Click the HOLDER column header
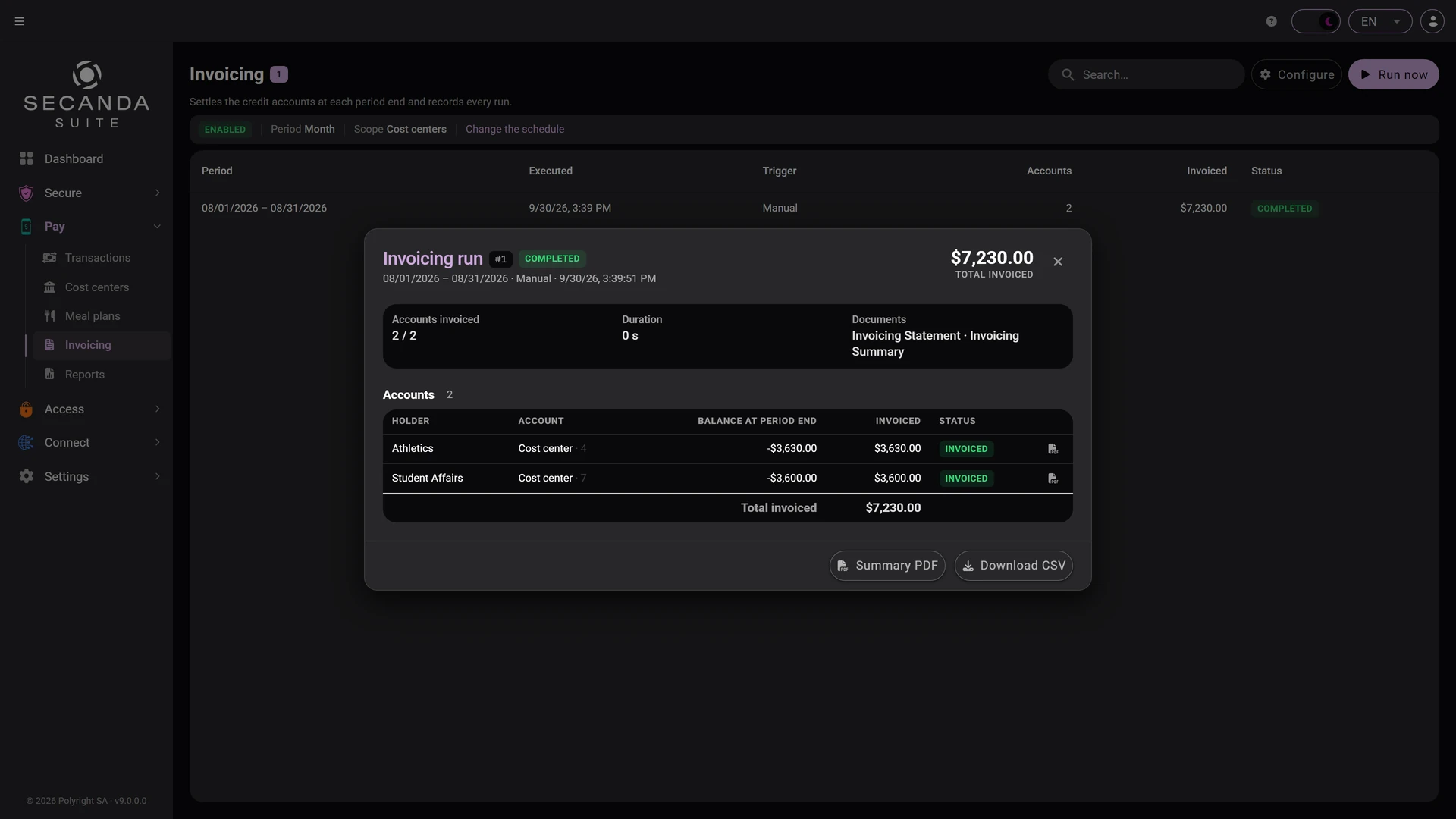The height and width of the screenshot is (819, 1456). coord(410,421)
